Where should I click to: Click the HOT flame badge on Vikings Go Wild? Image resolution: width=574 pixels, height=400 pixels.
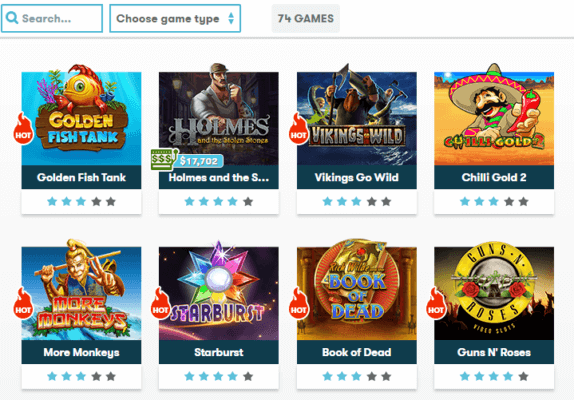[298, 128]
